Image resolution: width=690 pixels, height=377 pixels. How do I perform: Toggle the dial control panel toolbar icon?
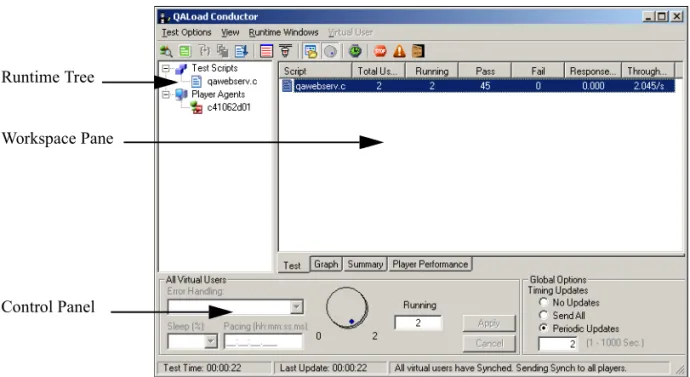point(330,51)
